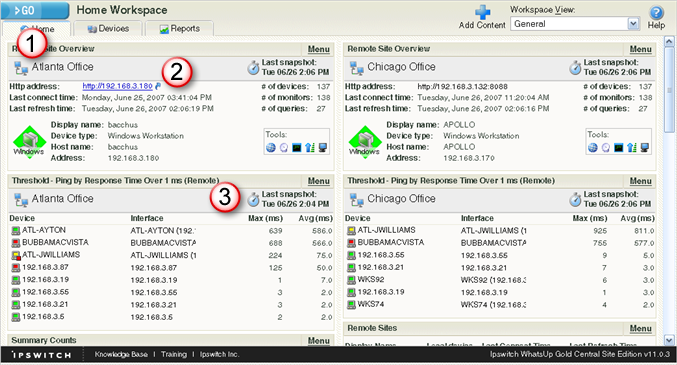Image resolution: width=677 pixels, height=365 pixels.
Task: Open the Workspace View dropdown
Action: click(574, 24)
